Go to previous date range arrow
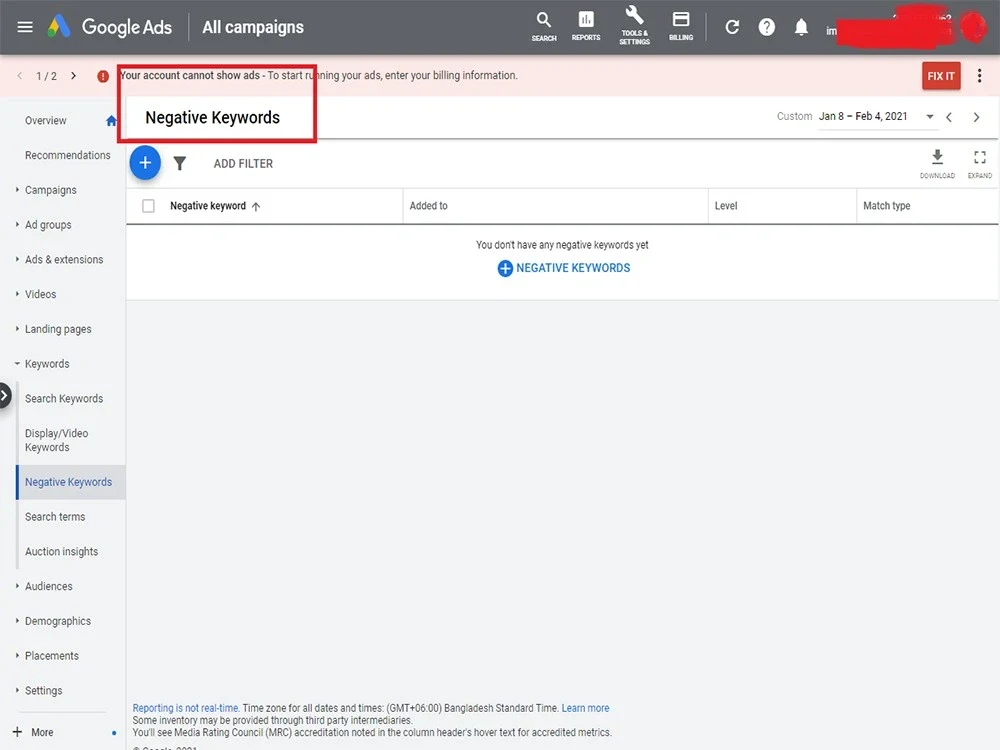Screen dimensions: 1000x750 click(x=949, y=117)
